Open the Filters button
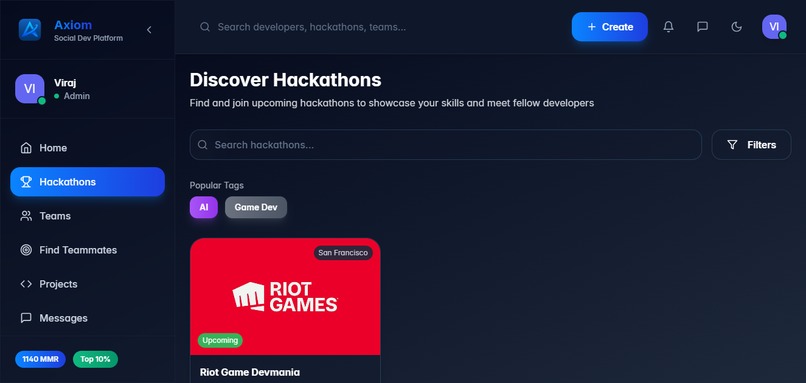Image resolution: width=806 pixels, height=383 pixels. click(752, 144)
